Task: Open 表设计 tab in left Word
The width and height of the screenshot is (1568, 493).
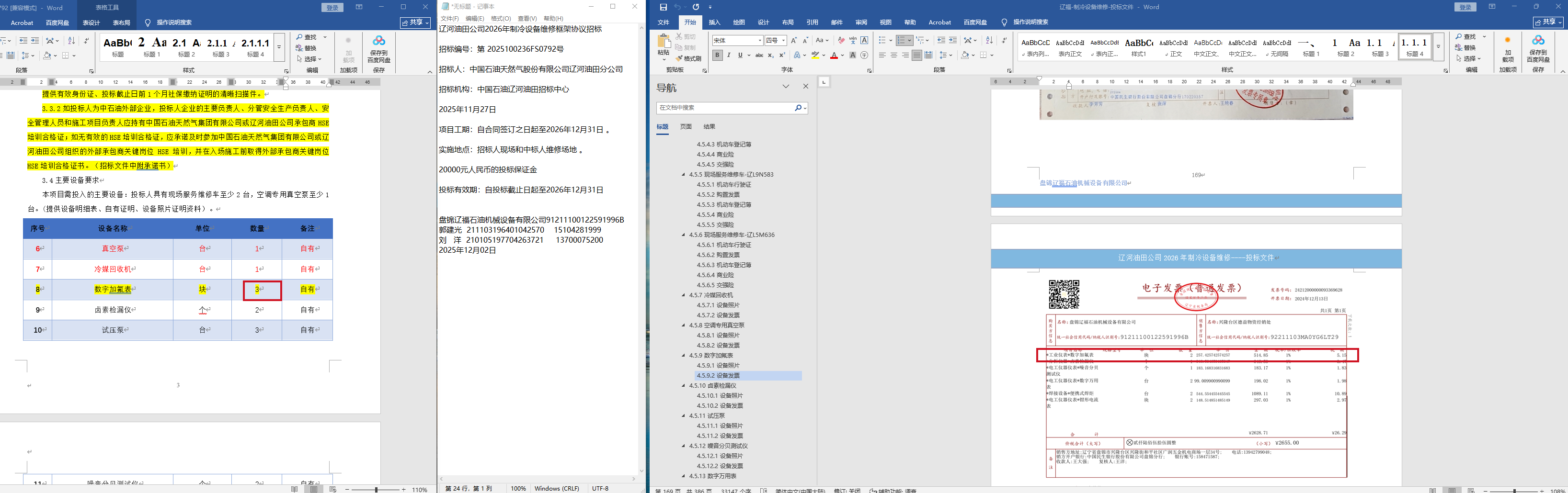Action: pyautogui.click(x=92, y=23)
